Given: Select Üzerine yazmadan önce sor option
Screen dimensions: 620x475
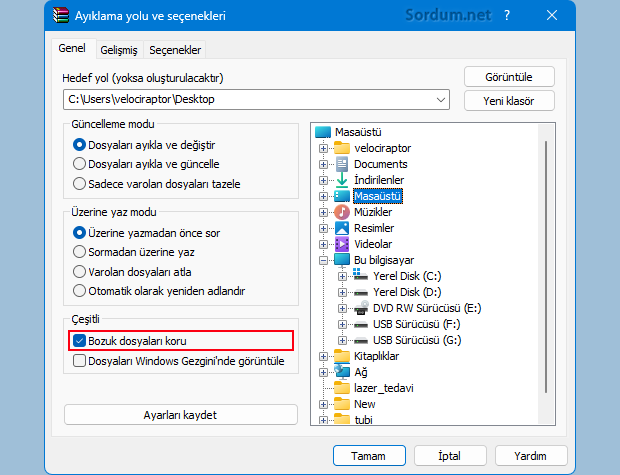Looking at the screenshot, I should coord(79,233).
